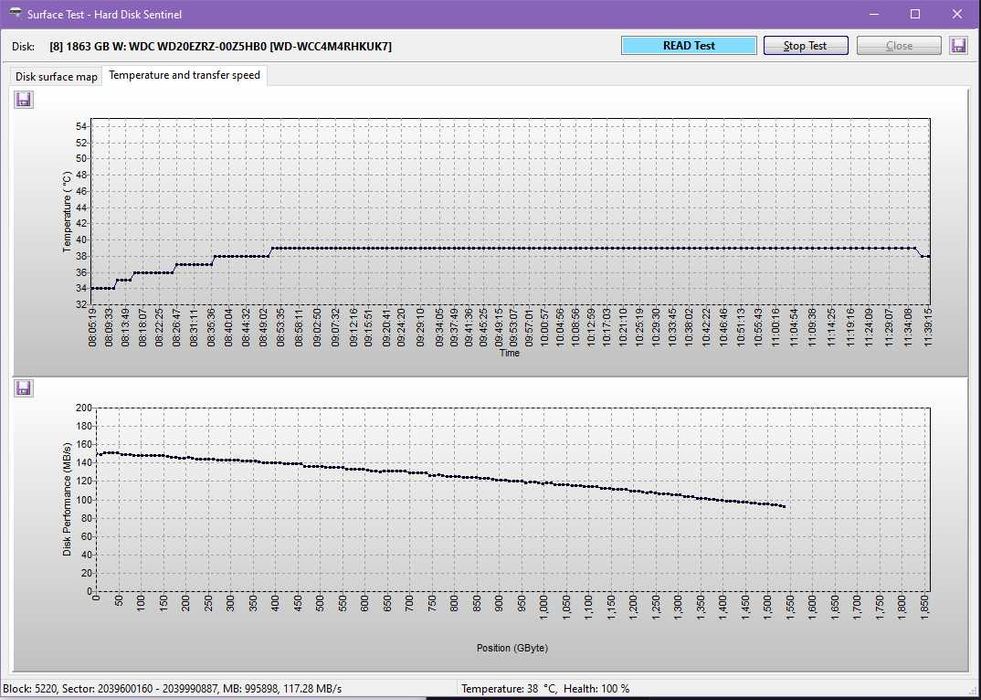The image size is (981, 700).
Task: Switch to the Disk surface map tab
Action: pyautogui.click(x=56, y=76)
